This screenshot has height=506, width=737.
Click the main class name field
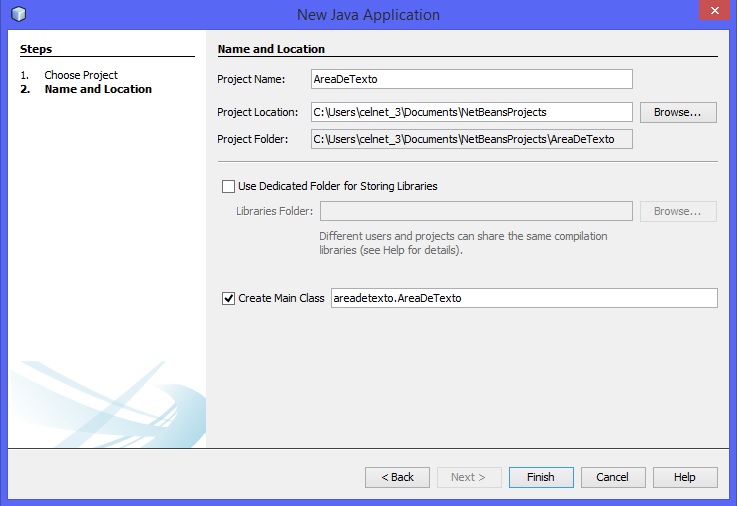point(523,298)
